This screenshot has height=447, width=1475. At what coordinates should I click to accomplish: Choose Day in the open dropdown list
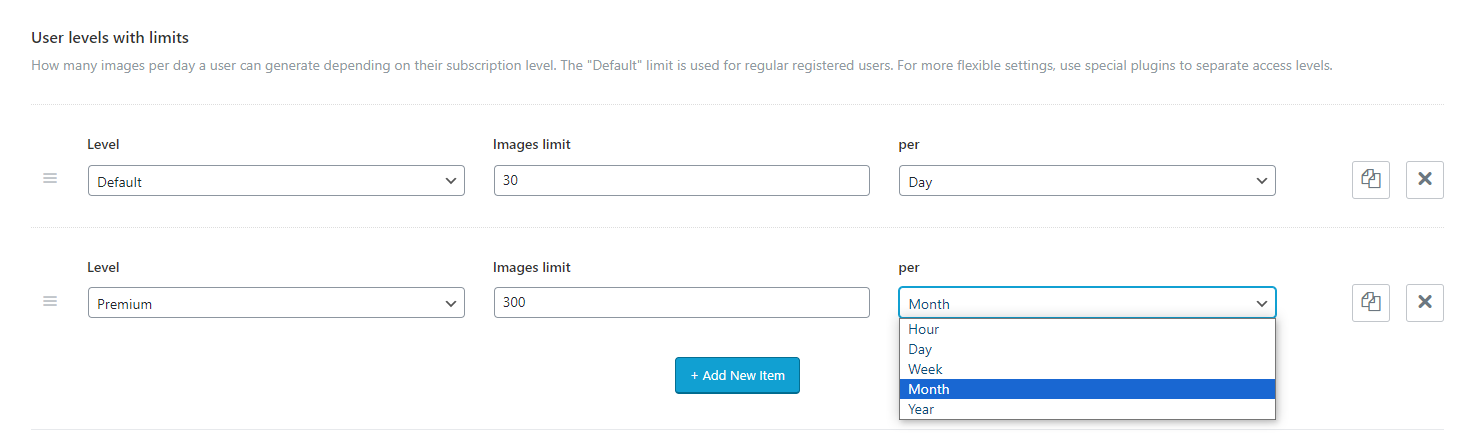pyautogui.click(x=920, y=349)
